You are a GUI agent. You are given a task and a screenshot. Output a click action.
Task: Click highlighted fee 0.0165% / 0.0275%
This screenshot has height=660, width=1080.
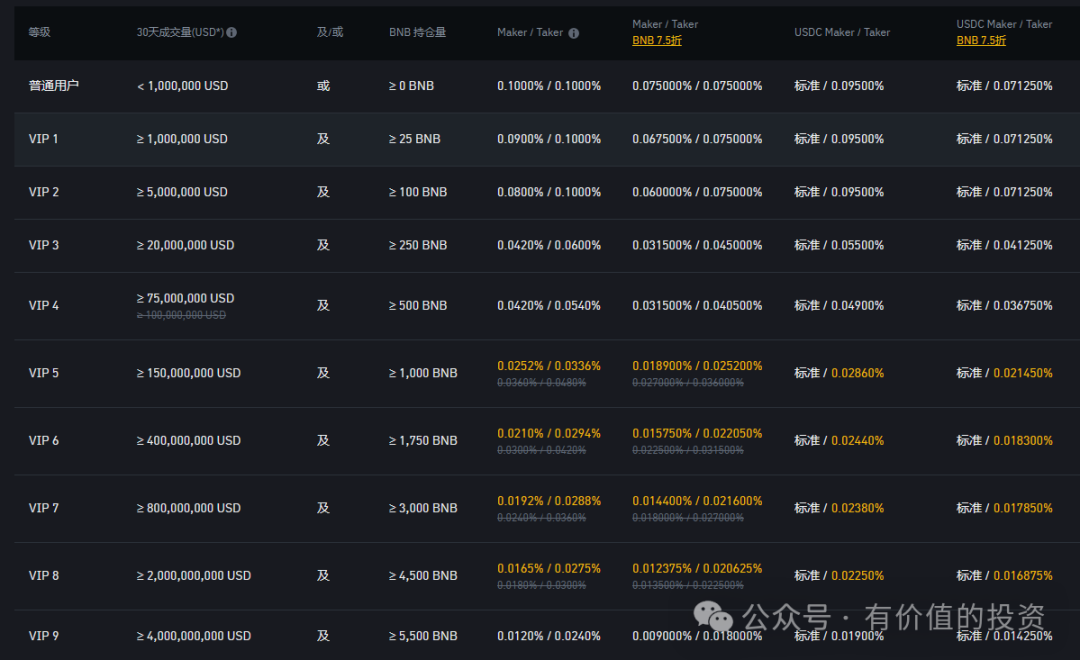point(549,568)
